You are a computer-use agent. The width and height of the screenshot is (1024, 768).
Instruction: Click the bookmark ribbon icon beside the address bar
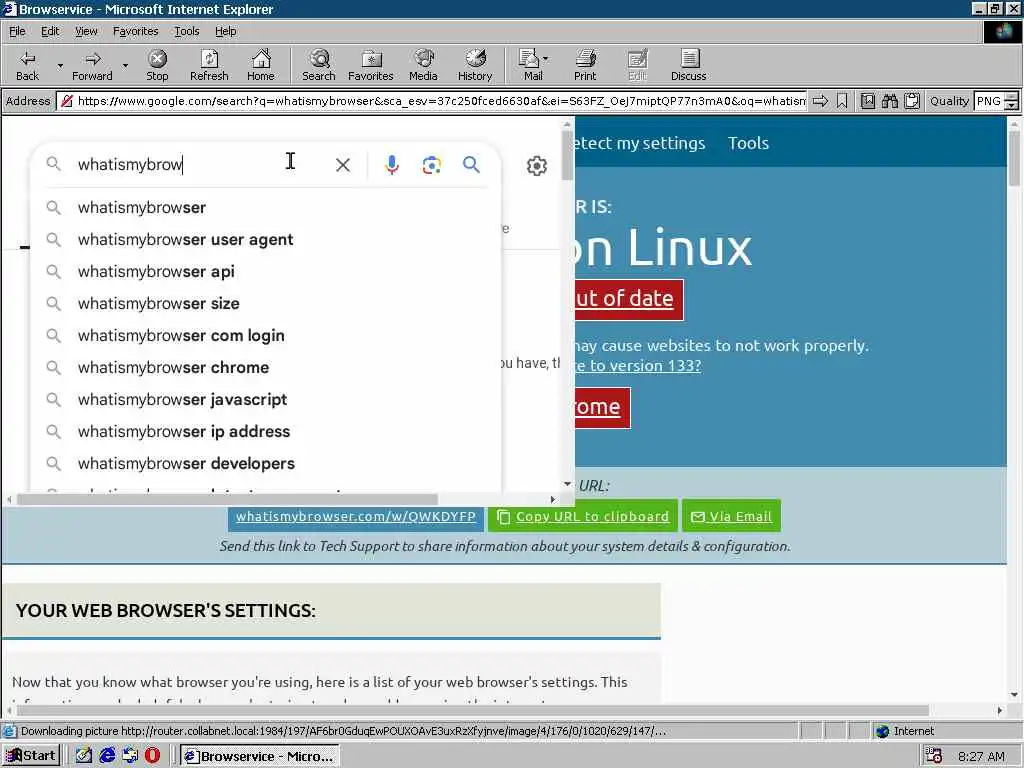pyautogui.click(x=842, y=101)
